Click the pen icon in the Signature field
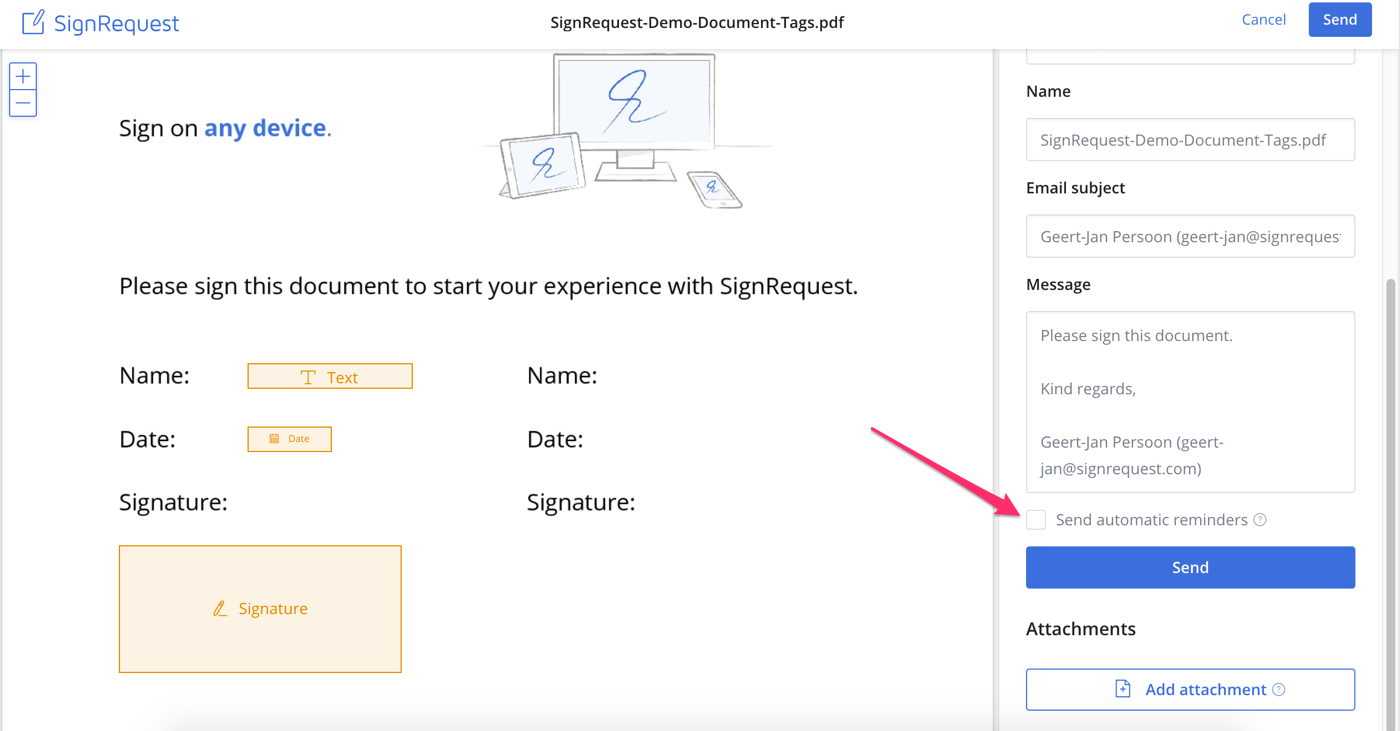The image size is (1400, 731). 220,608
